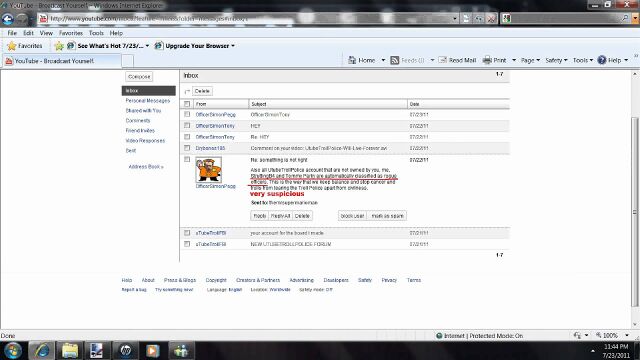This screenshot has height=360, width=640.
Task: Click the YouTube favicon in address bar
Action: 43,19
